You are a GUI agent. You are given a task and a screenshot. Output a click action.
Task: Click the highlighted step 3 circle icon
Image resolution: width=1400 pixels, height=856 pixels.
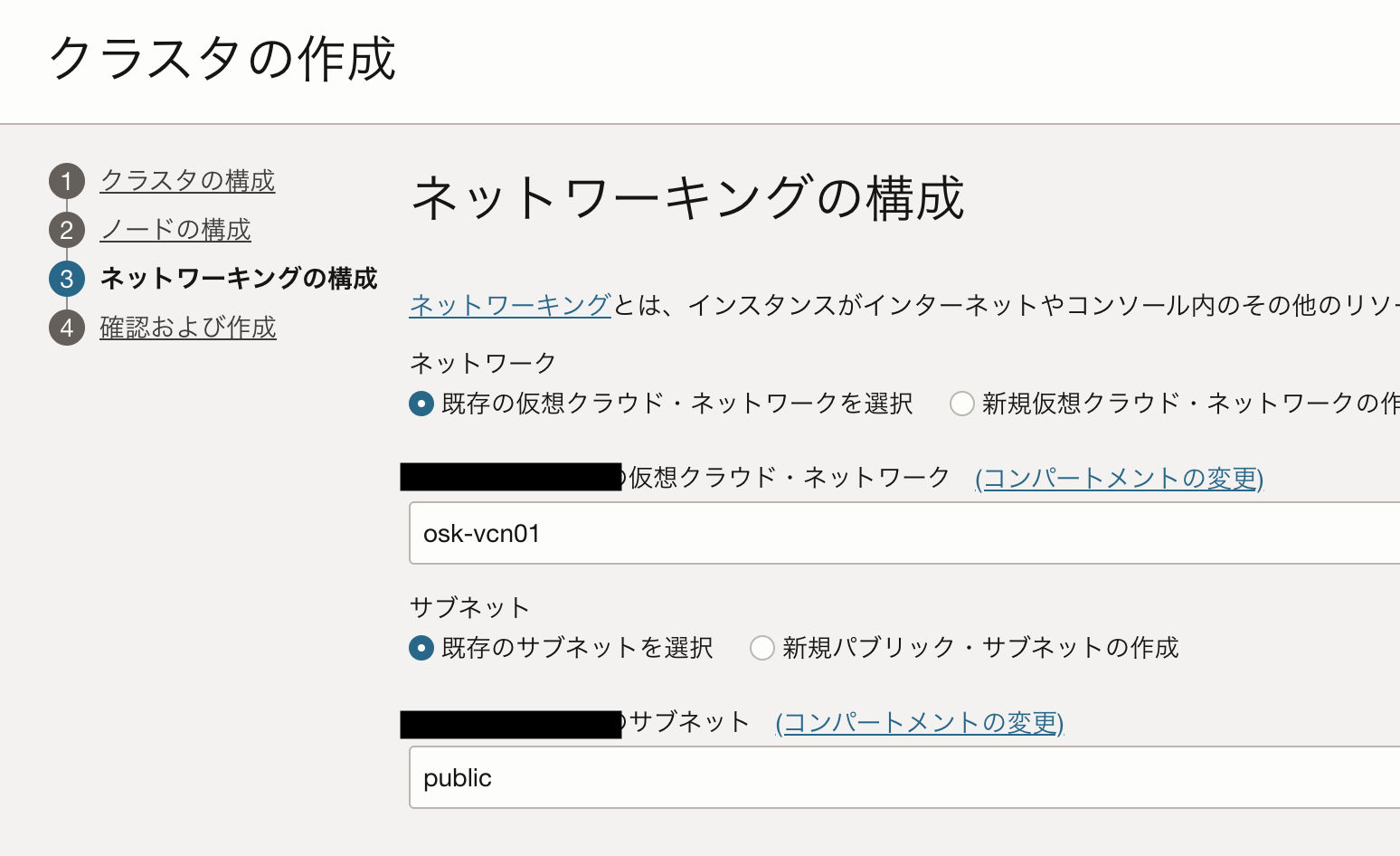pos(66,279)
